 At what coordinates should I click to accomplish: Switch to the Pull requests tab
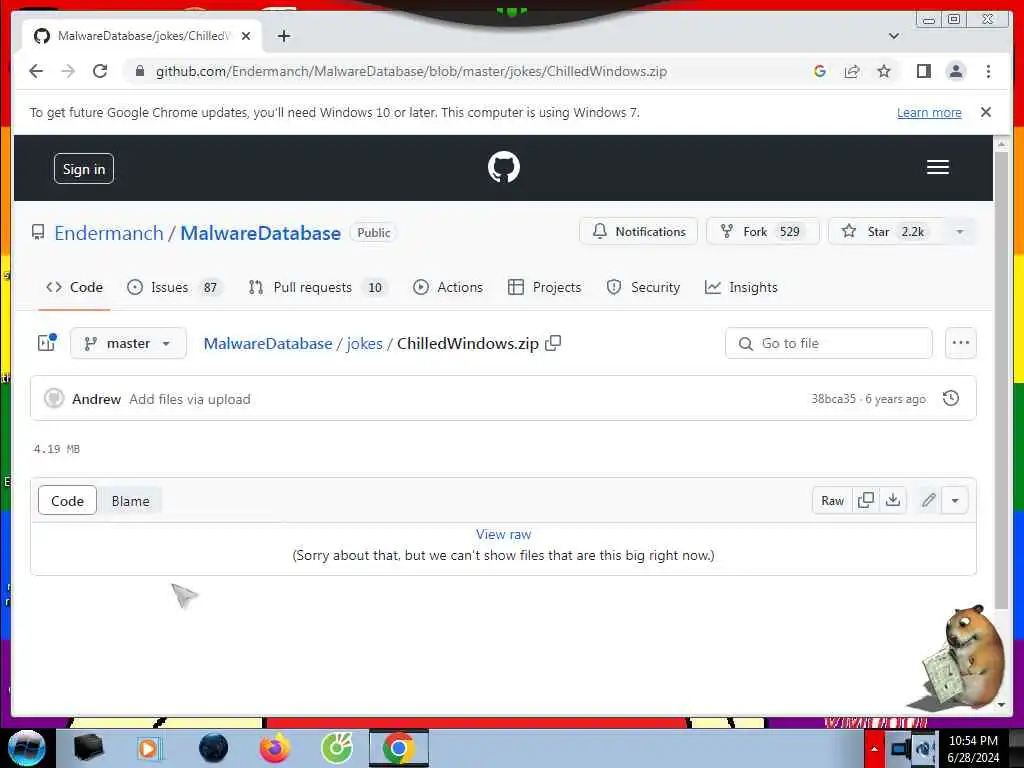(319, 287)
